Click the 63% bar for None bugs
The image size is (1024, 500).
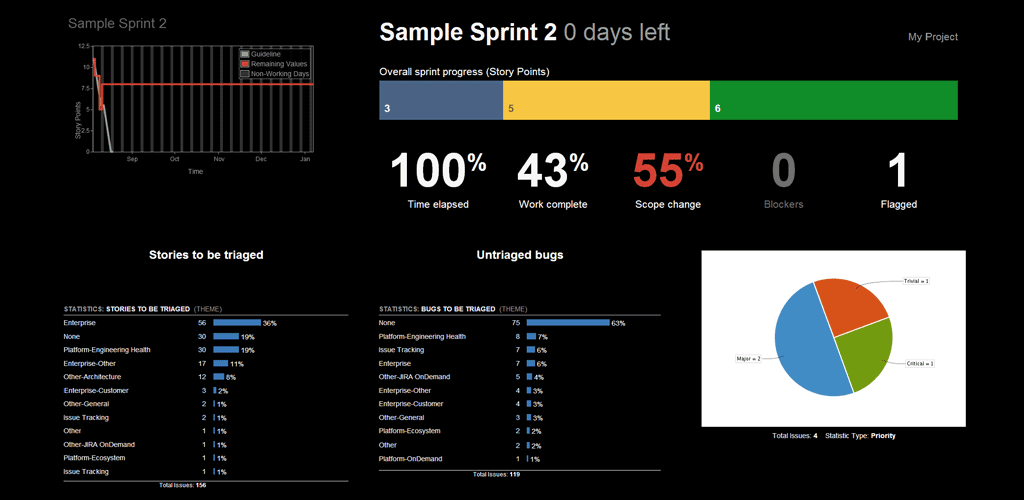pos(568,323)
